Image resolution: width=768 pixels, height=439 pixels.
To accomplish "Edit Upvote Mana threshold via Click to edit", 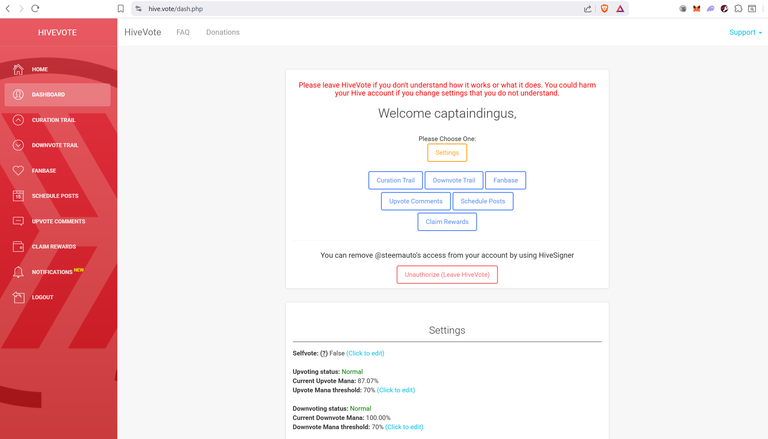I will point(396,390).
